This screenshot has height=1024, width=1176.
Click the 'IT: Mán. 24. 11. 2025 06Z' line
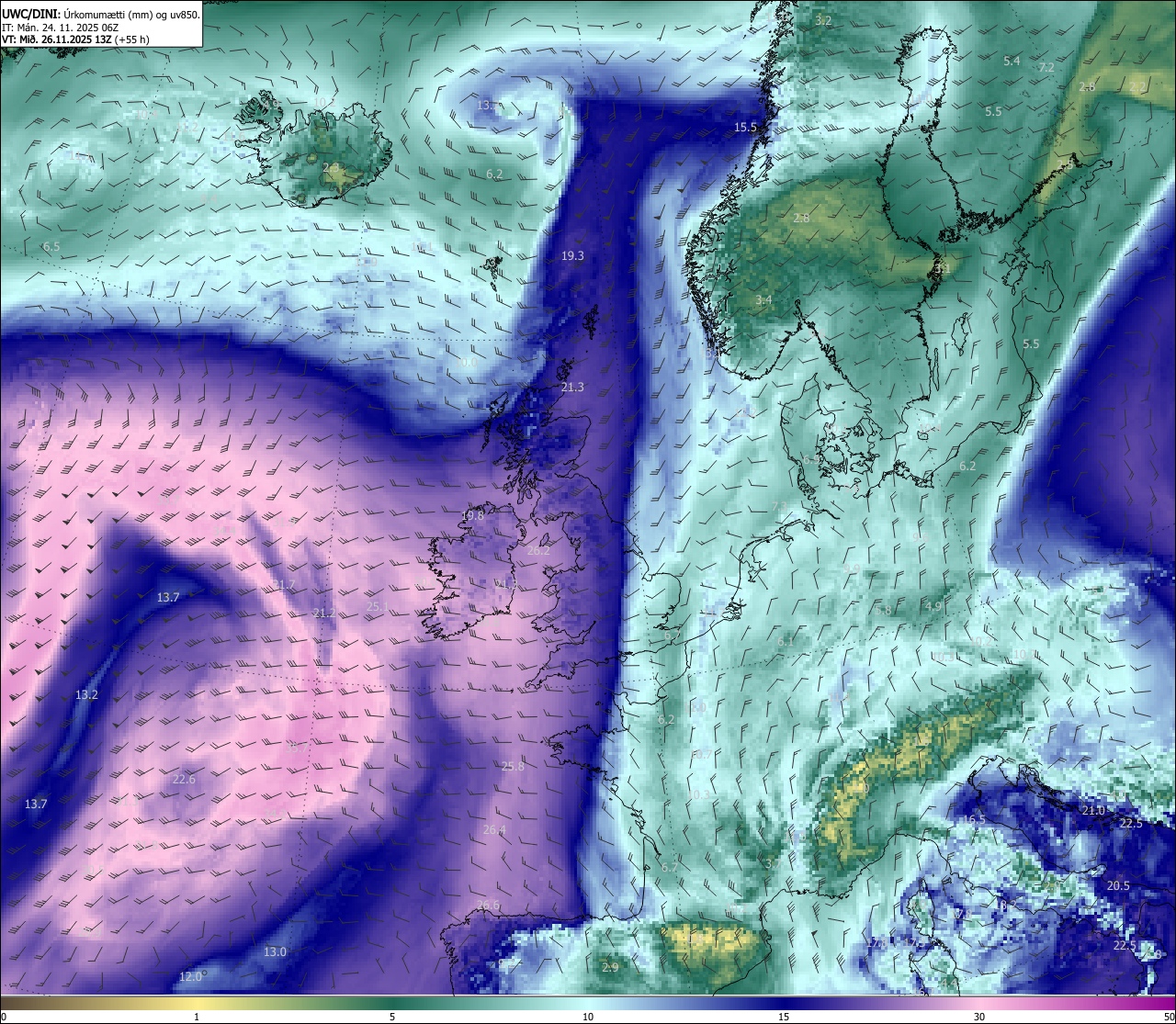(x=61, y=28)
